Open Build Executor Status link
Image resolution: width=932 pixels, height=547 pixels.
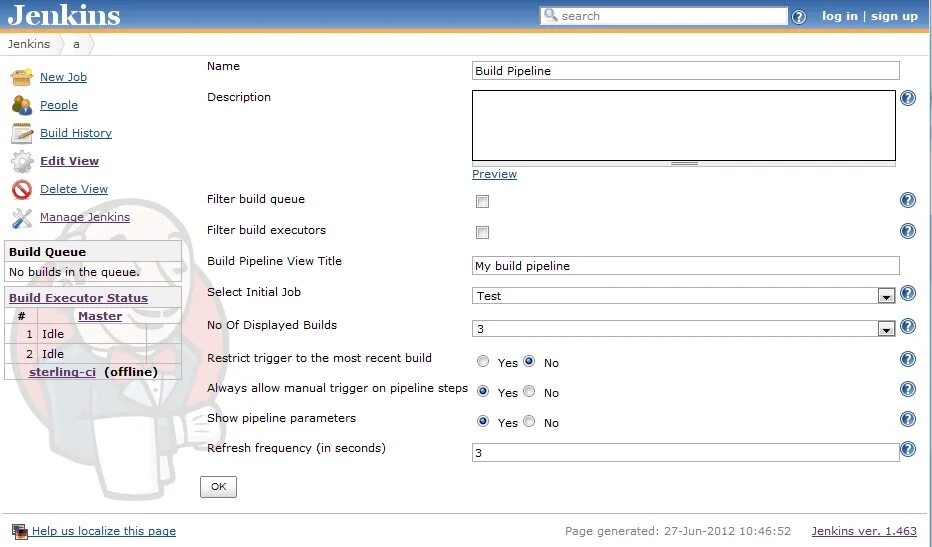(x=78, y=298)
